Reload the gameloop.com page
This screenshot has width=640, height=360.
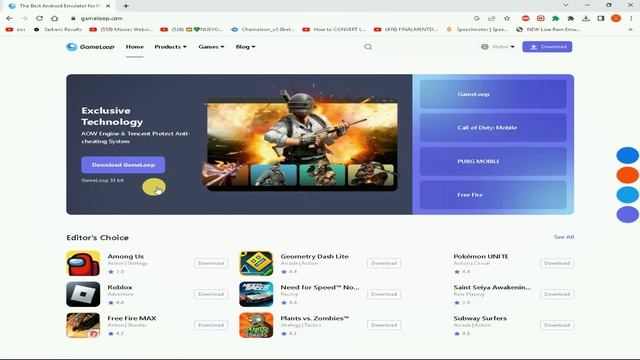click(x=39, y=18)
